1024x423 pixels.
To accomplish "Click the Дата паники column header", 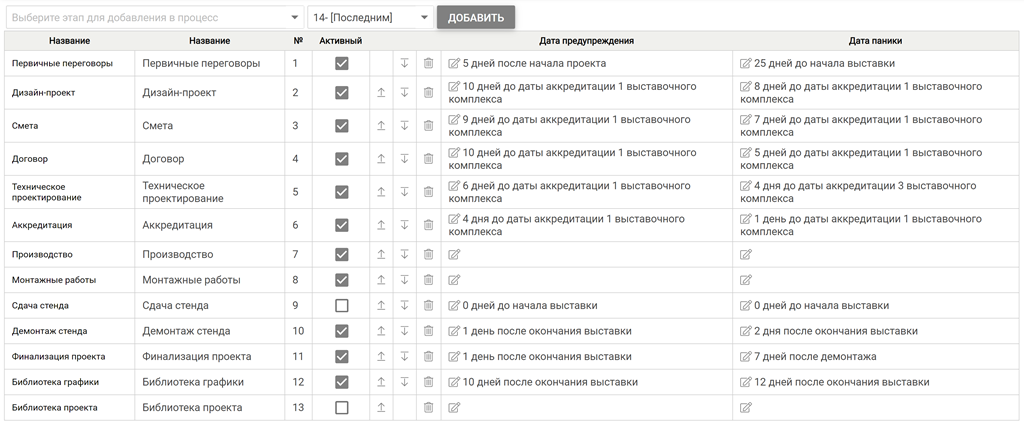I will tap(875, 41).
